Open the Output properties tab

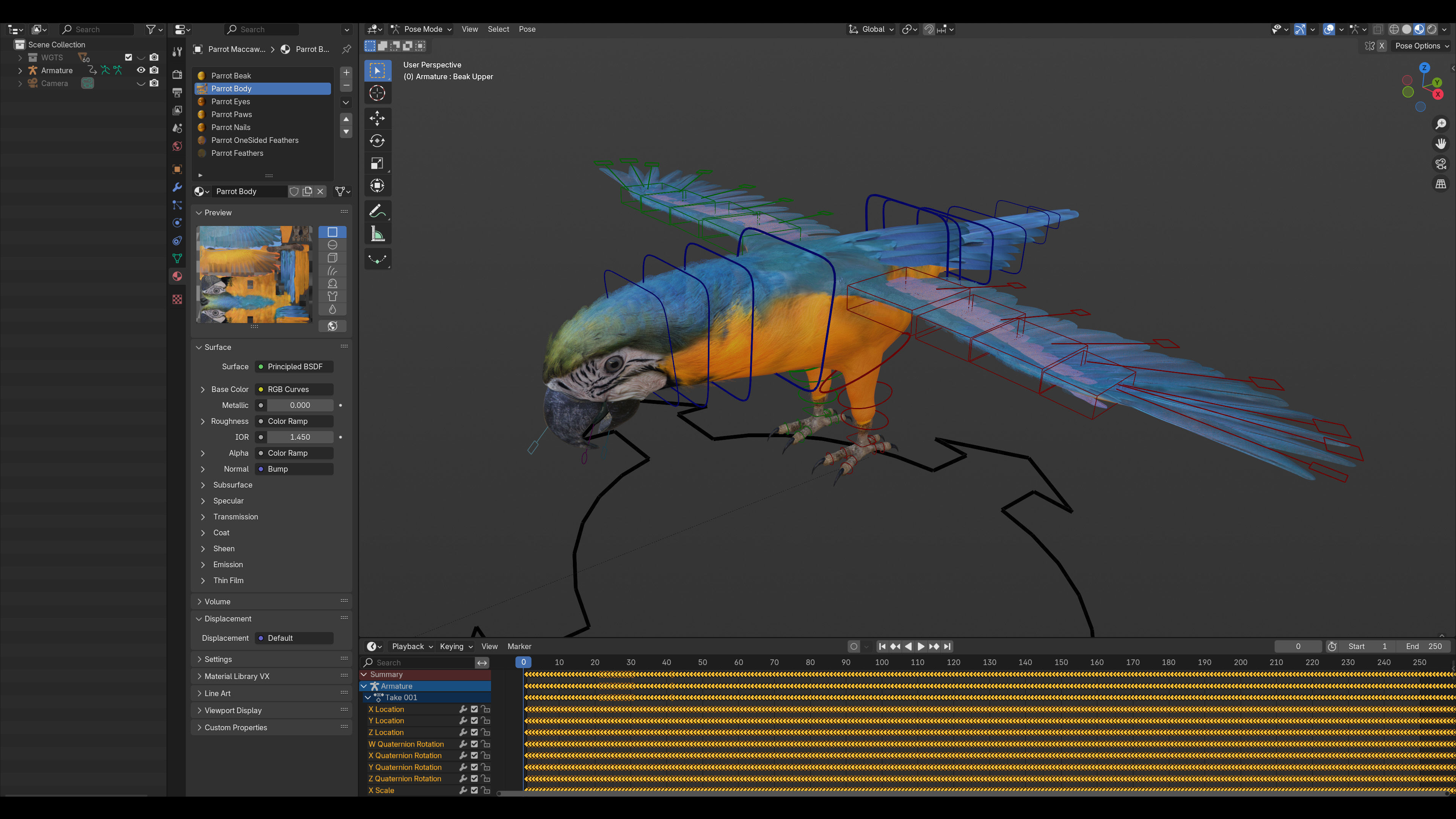pyautogui.click(x=177, y=92)
